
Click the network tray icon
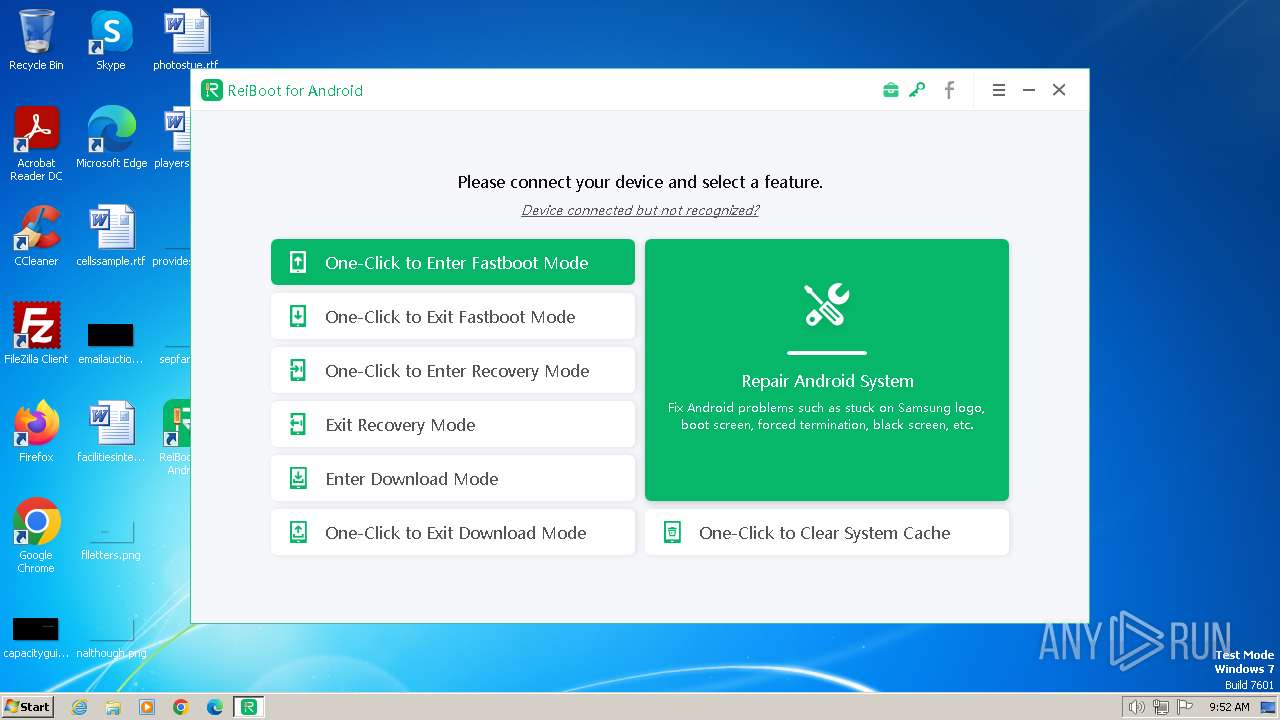[1161, 707]
